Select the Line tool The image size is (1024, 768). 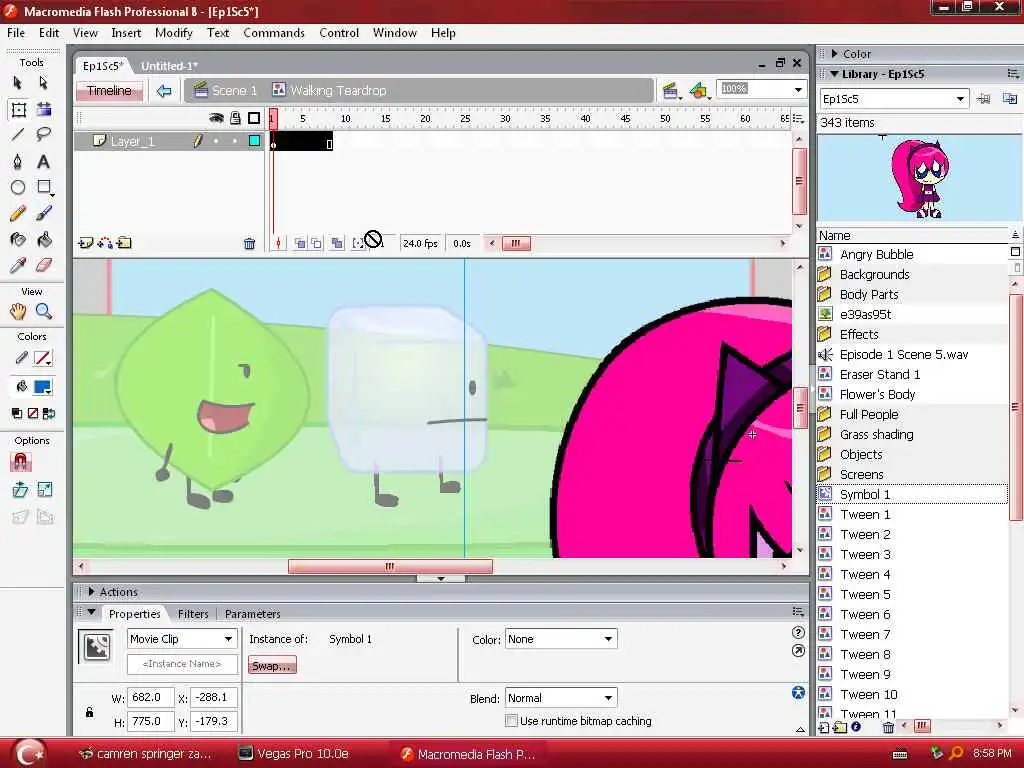click(x=18, y=135)
